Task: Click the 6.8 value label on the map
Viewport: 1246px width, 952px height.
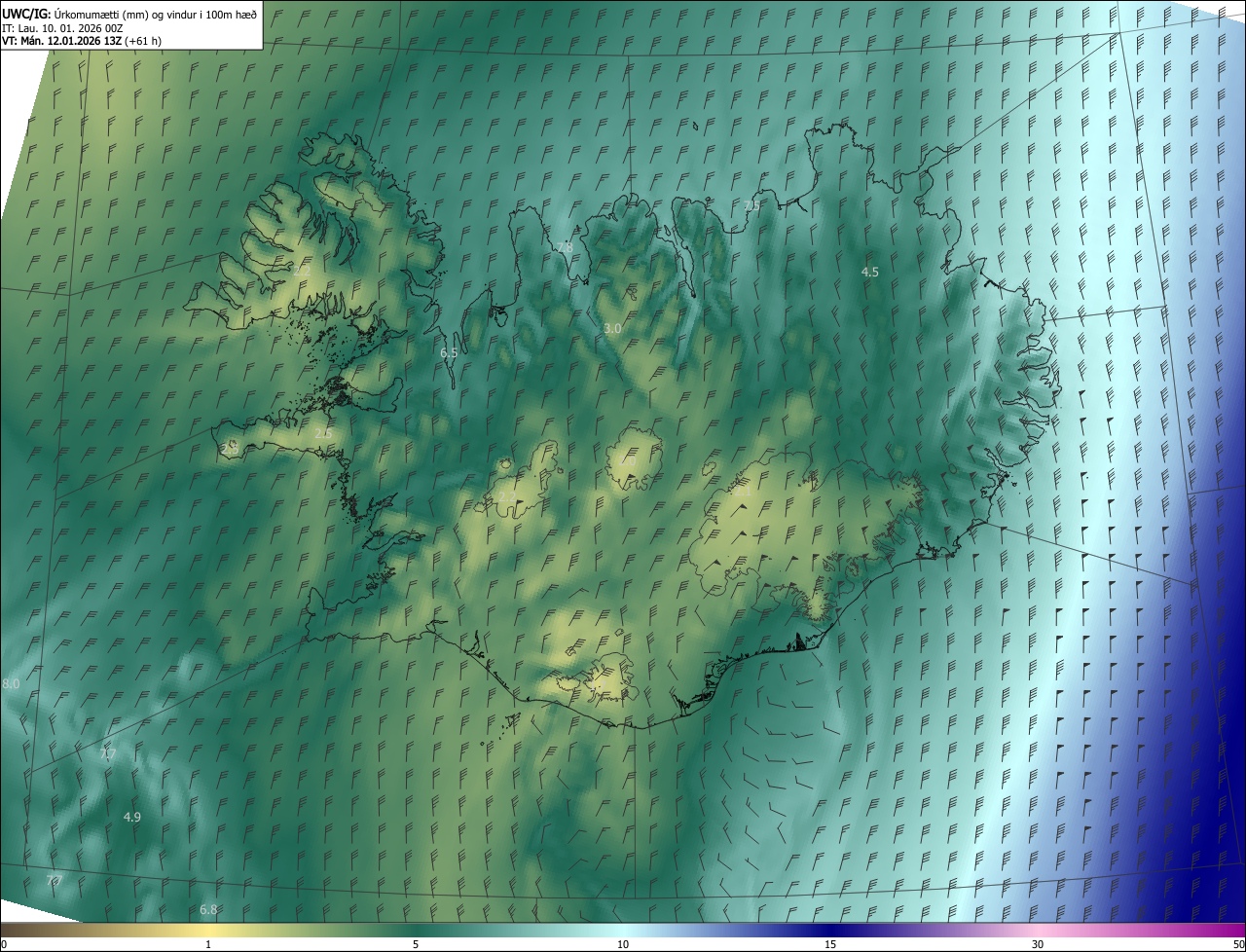Action: pyautogui.click(x=208, y=910)
